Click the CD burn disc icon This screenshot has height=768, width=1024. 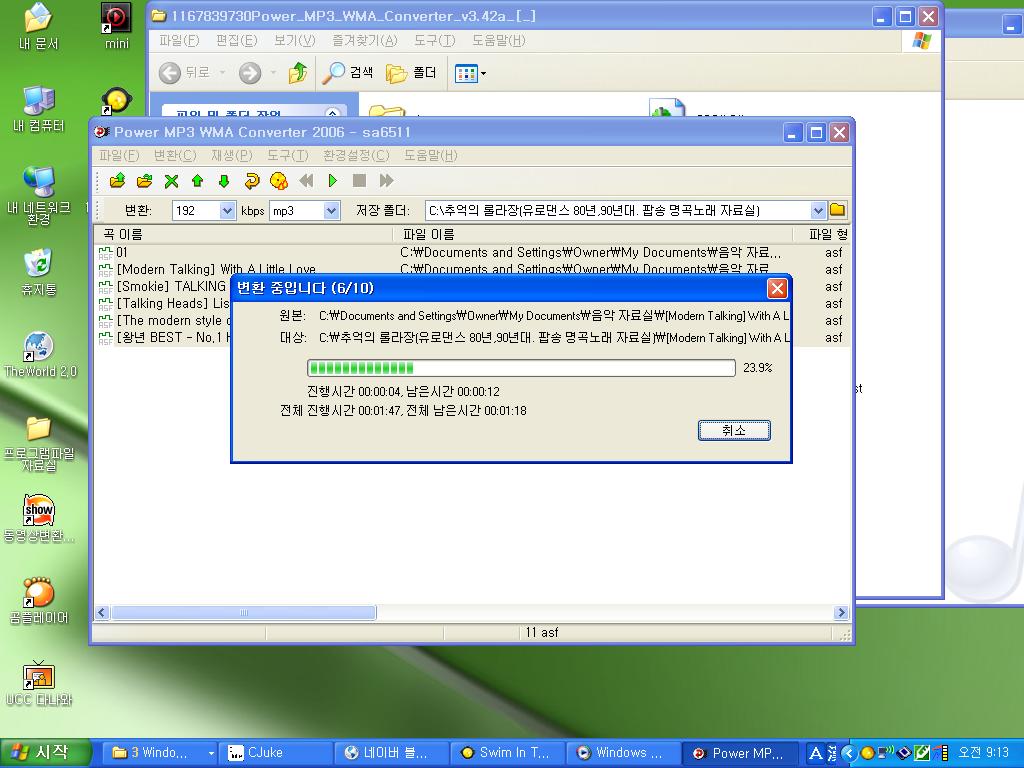pos(279,181)
